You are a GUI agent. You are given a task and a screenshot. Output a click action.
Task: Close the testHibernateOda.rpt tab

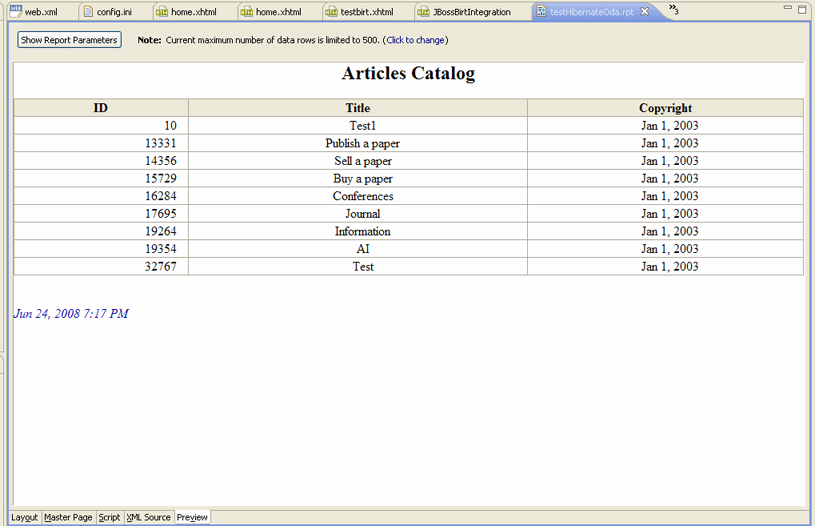pyautogui.click(x=645, y=11)
